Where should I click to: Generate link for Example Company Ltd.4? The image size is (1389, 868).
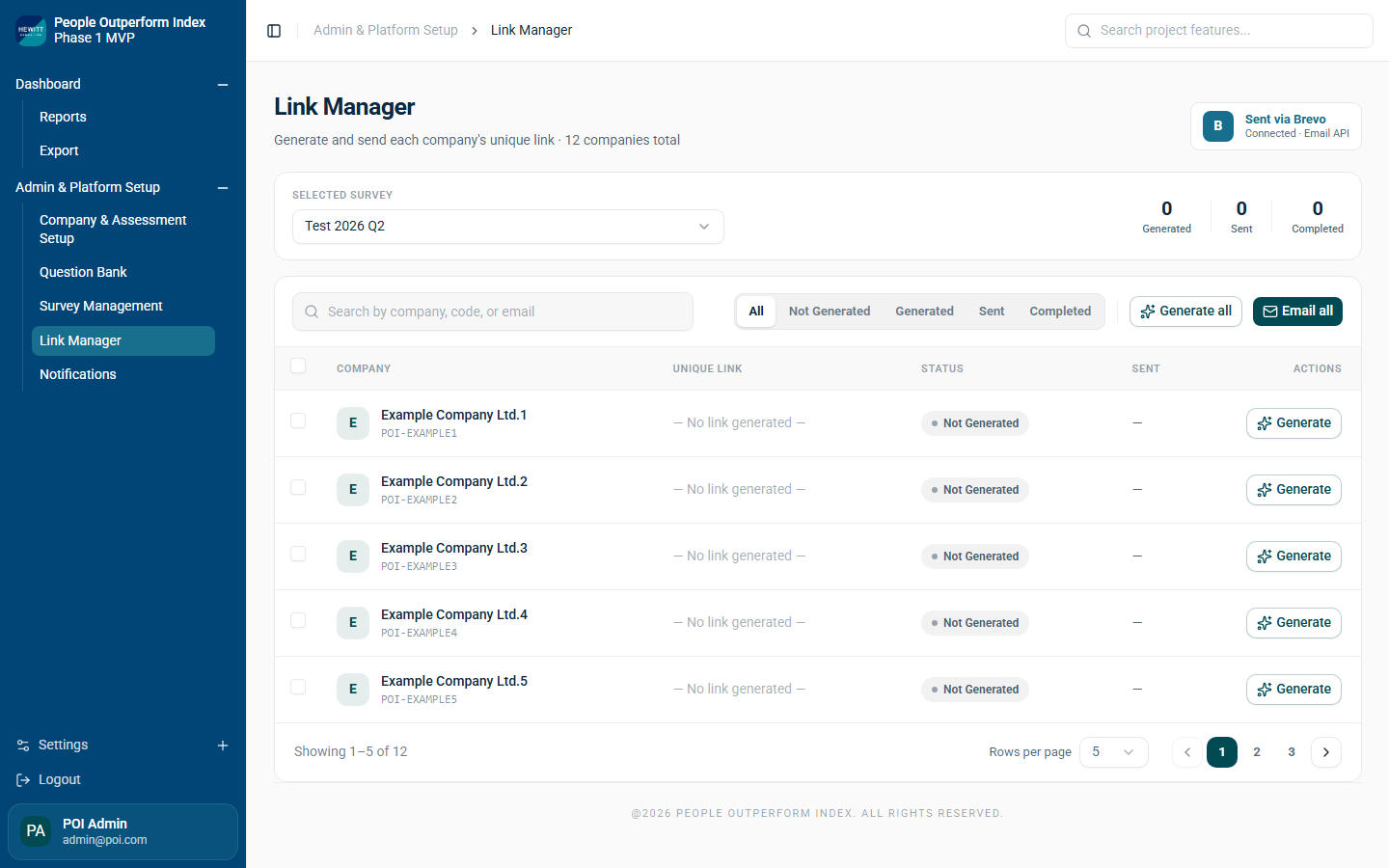(x=1294, y=623)
